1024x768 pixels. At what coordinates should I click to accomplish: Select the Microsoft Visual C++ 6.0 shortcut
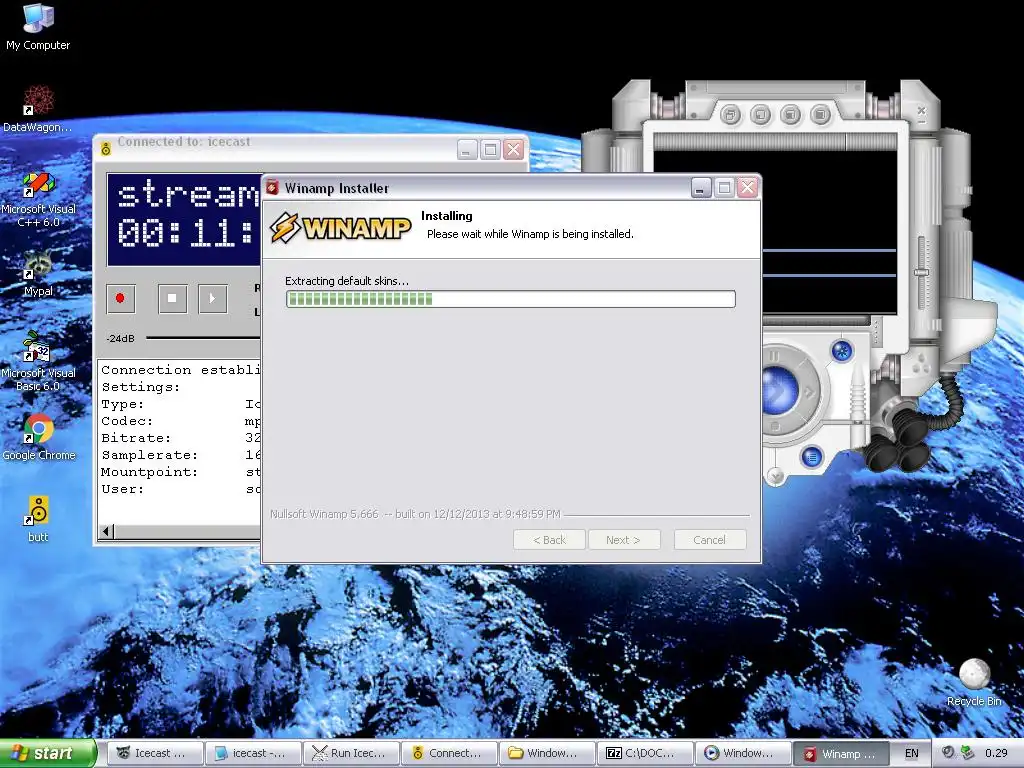coord(38,199)
